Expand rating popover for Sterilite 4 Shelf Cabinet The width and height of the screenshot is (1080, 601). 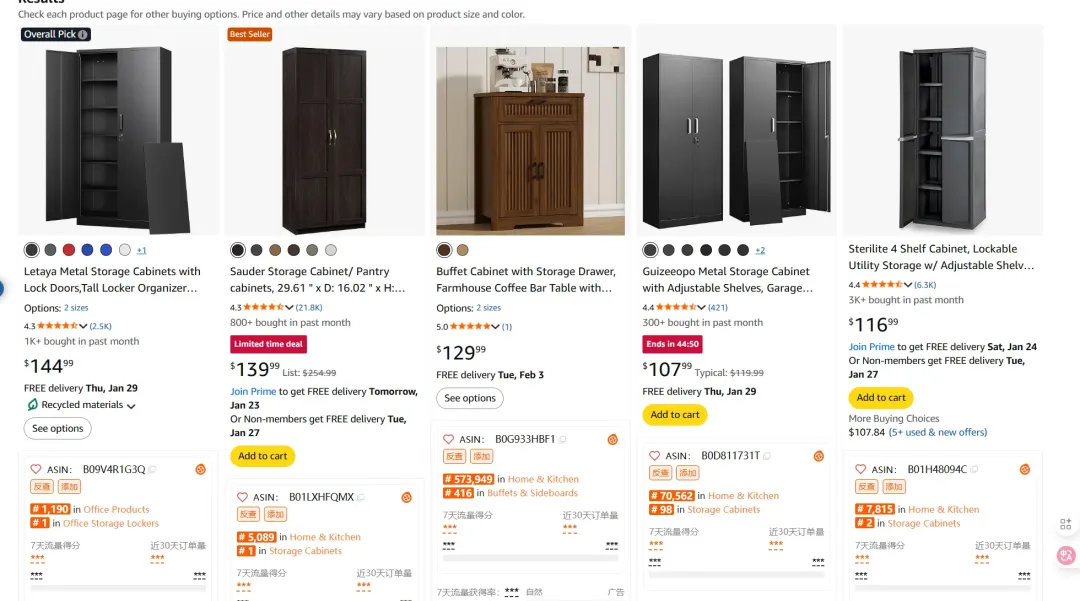click(908, 285)
